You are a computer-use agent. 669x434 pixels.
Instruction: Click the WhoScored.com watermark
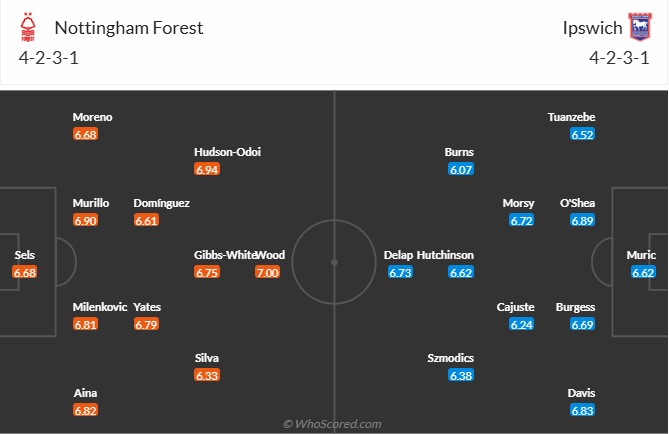(x=333, y=424)
